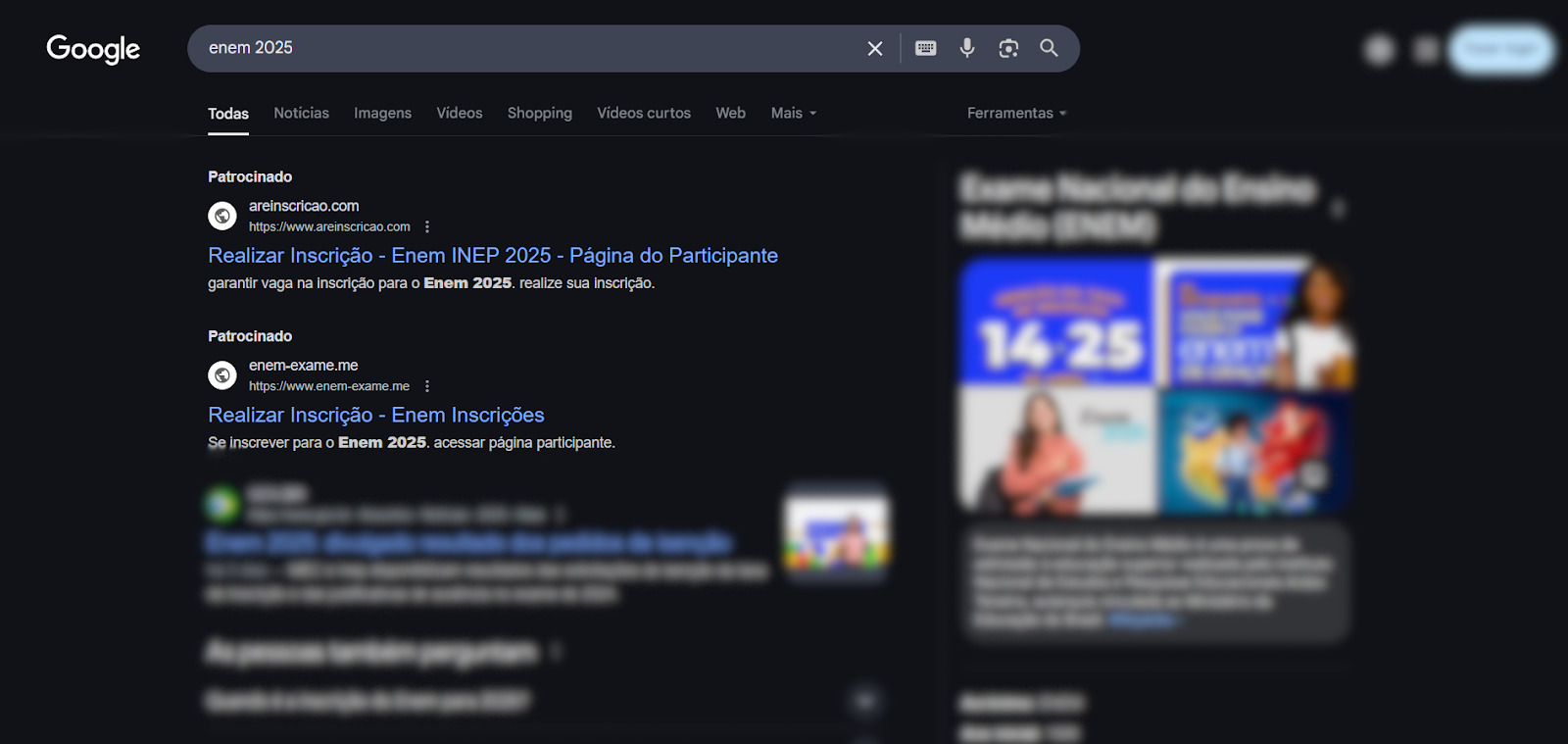Expand the Mais dropdown menu

tap(793, 113)
